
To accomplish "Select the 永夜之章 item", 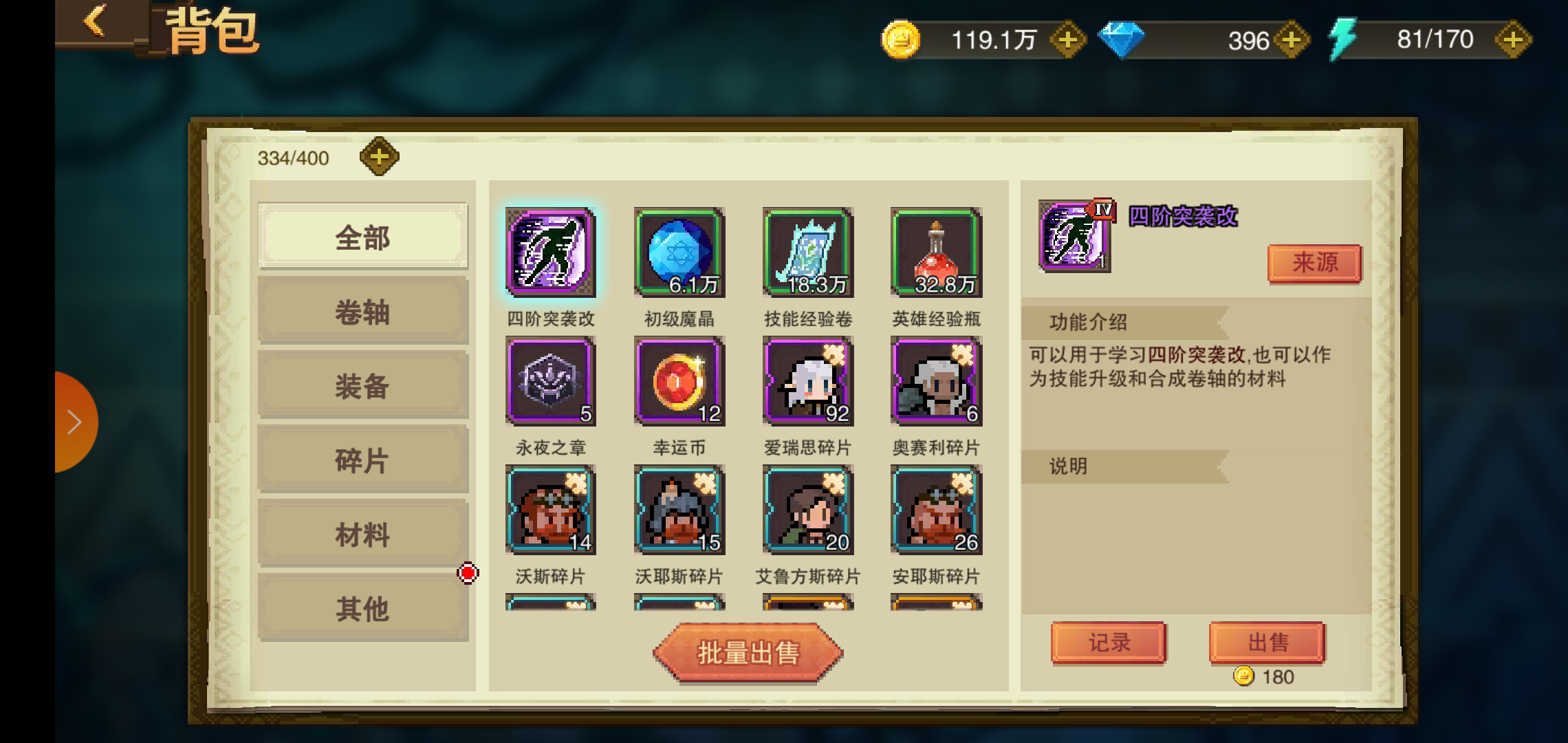I will tap(551, 381).
